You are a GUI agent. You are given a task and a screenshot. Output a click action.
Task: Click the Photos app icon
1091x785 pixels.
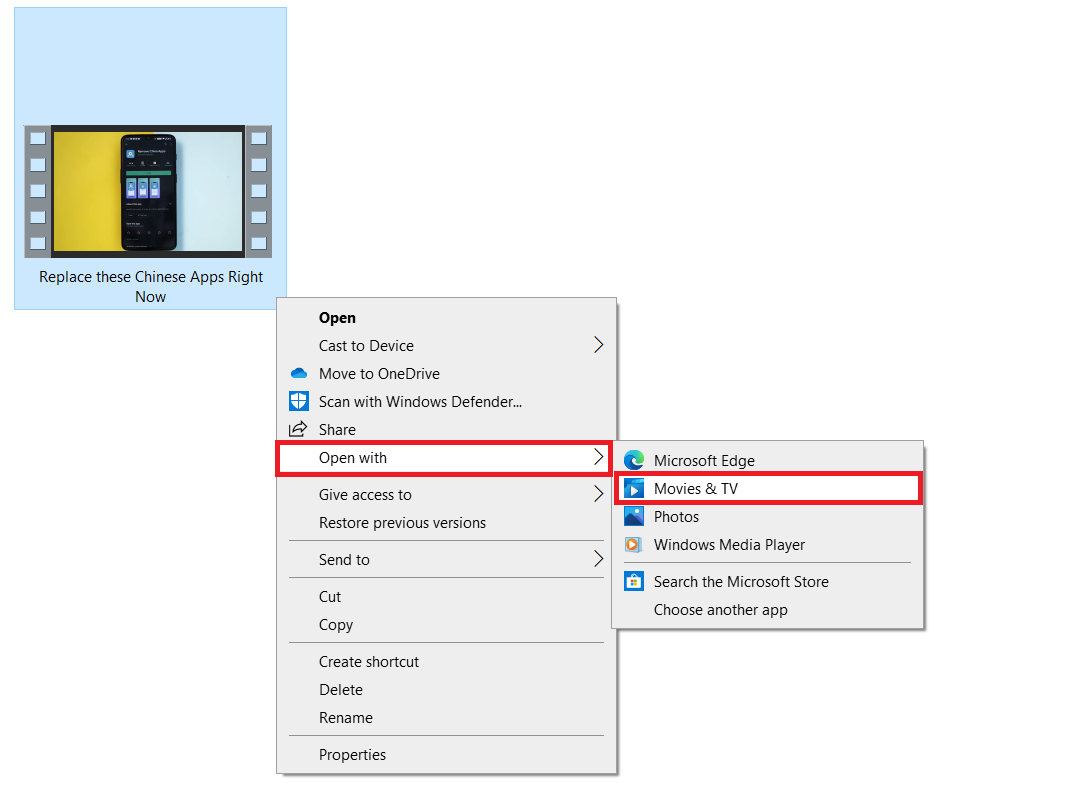coord(634,516)
